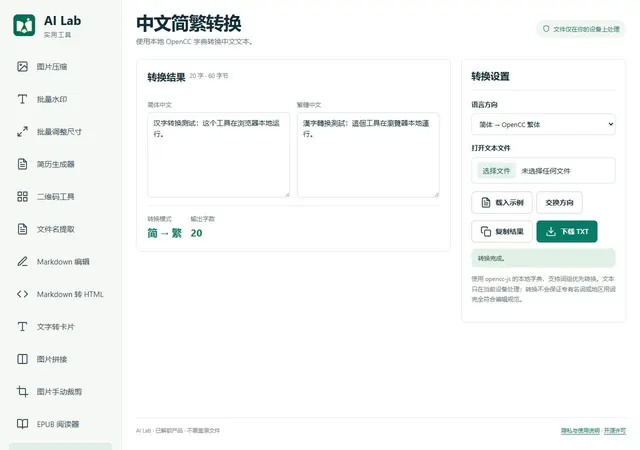Image resolution: width=640 pixels, height=450 pixels.
Task: Click inside the 繁體中文 text area
Action: coord(368,155)
